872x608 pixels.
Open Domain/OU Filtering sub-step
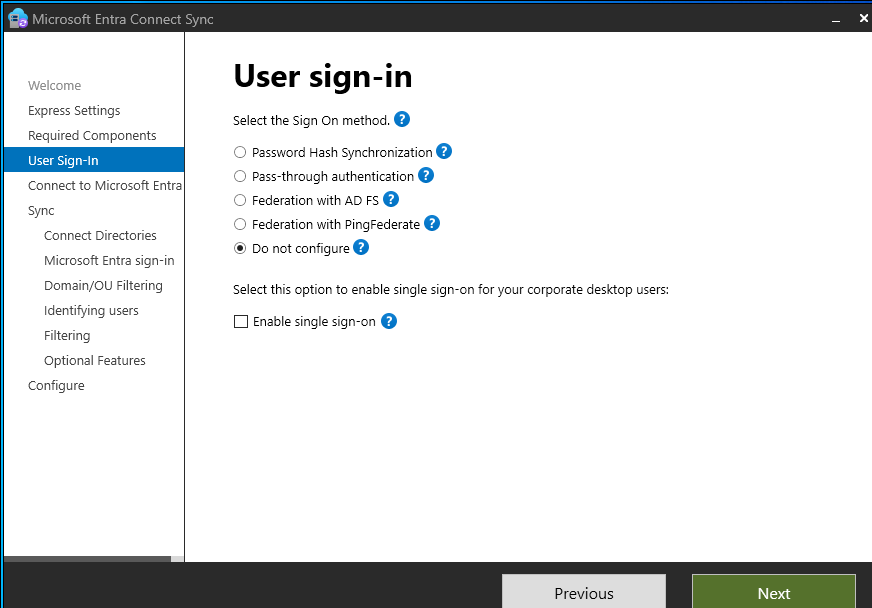click(x=103, y=285)
